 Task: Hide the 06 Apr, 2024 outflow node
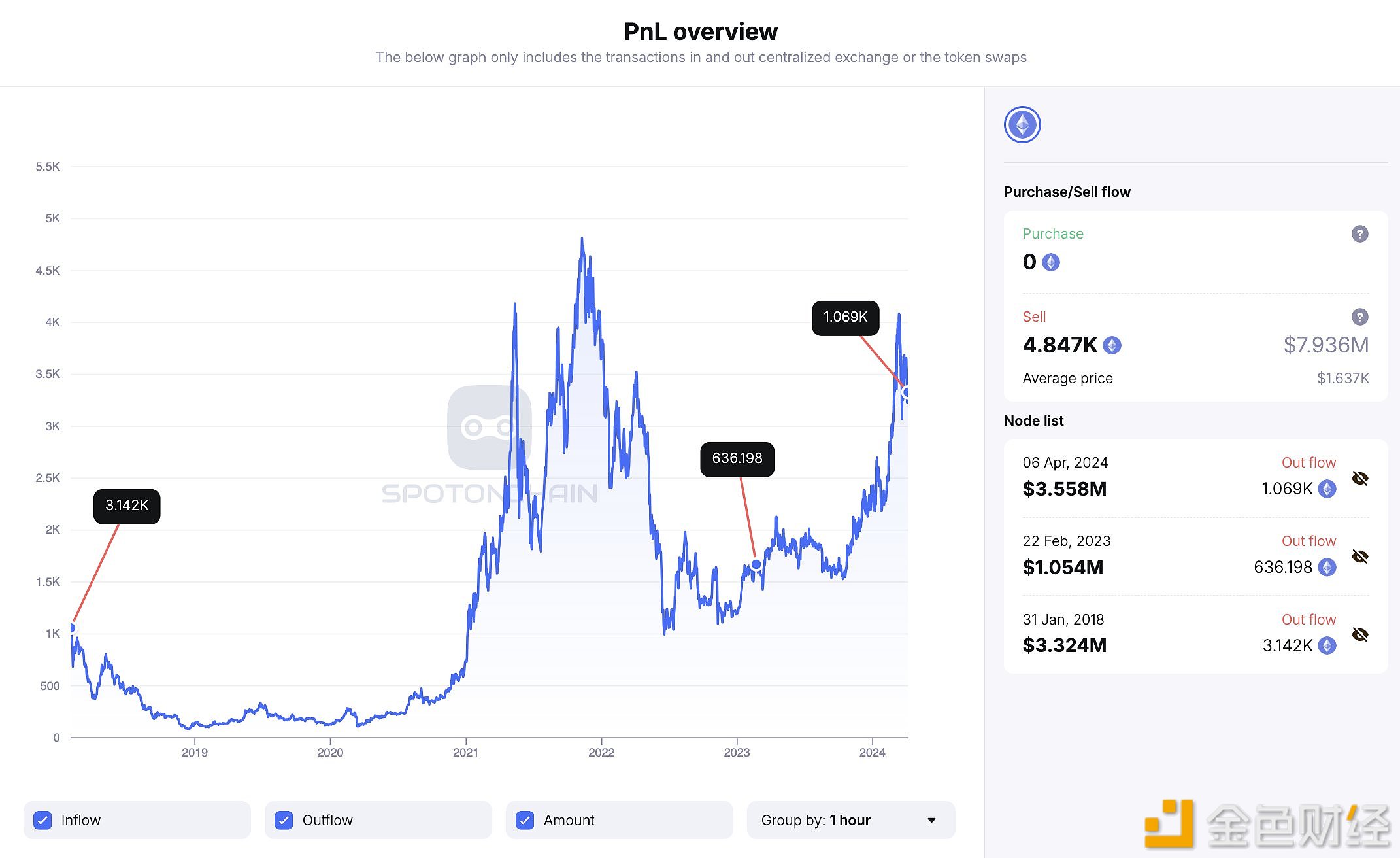[1359, 478]
